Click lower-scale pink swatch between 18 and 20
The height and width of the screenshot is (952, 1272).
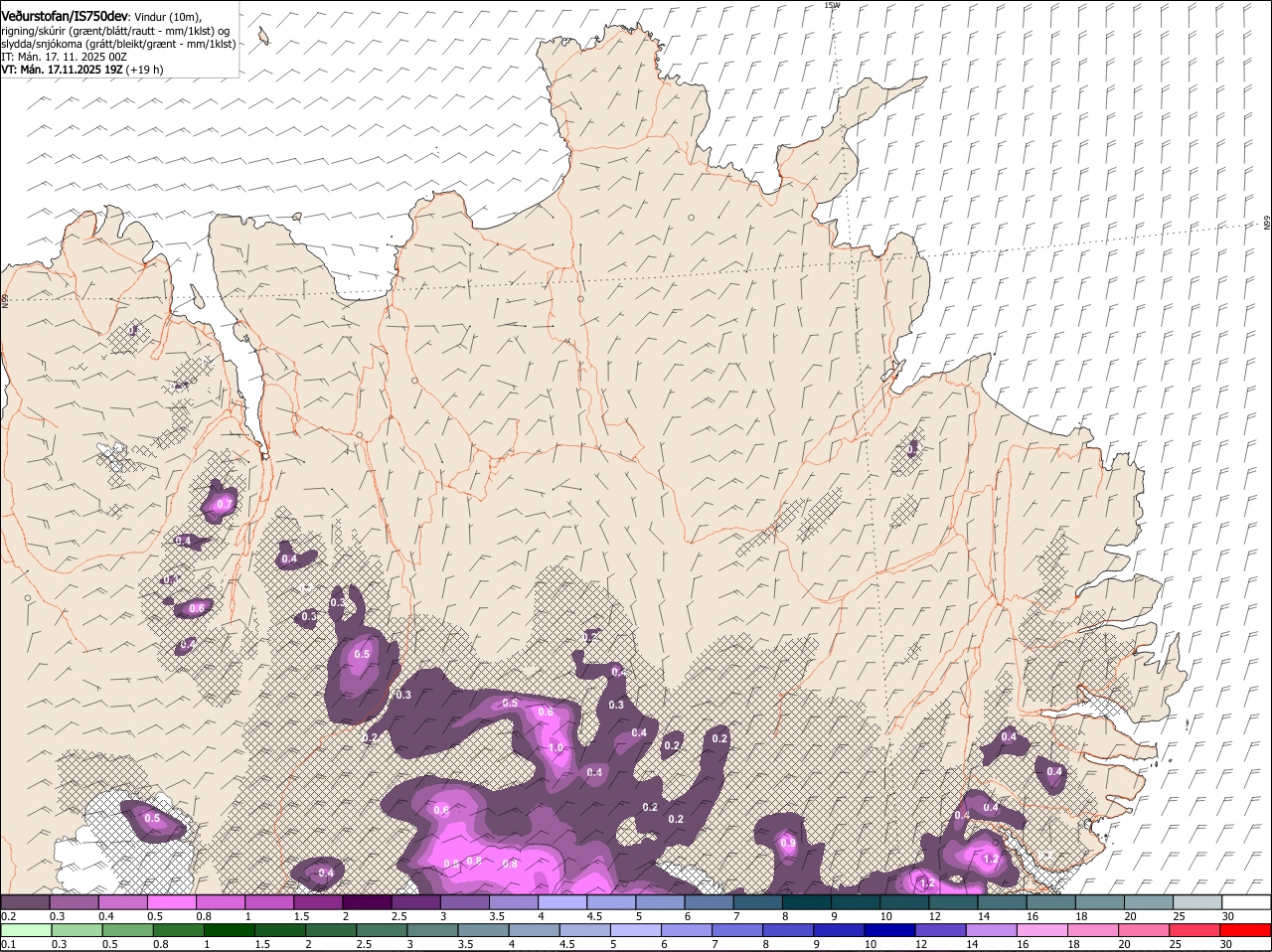tap(1093, 930)
